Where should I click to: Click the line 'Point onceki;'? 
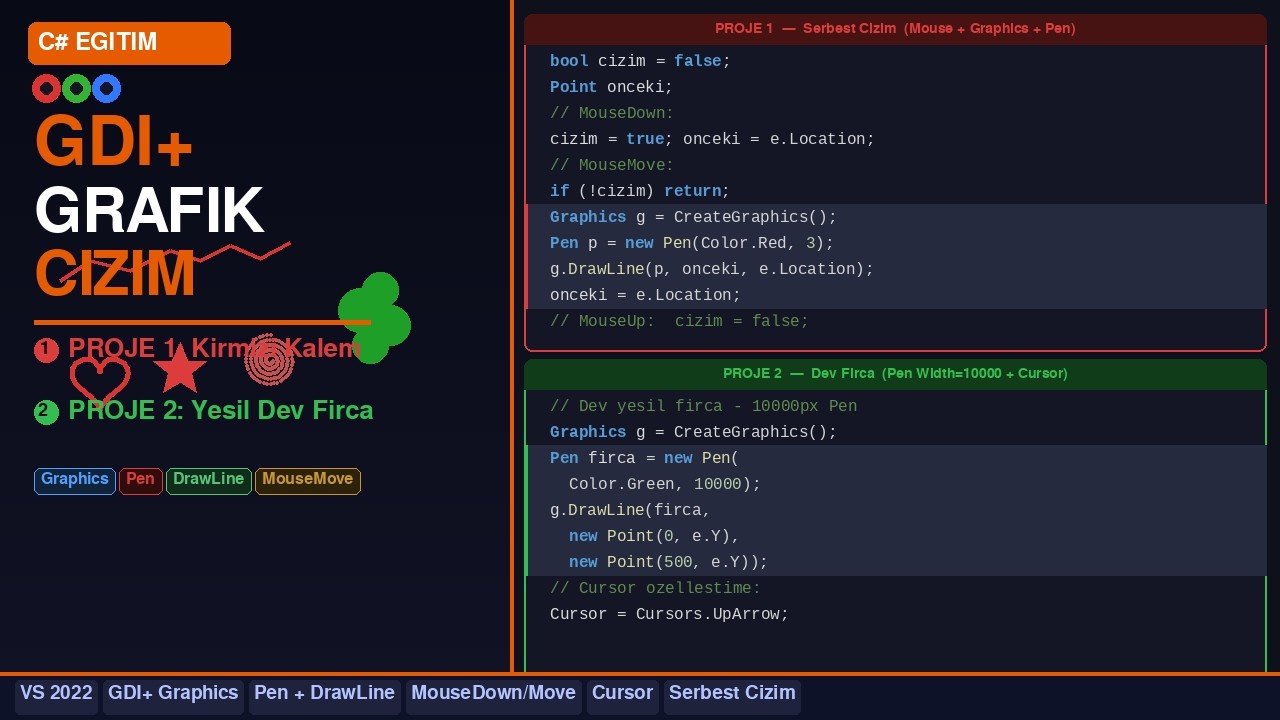click(x=611, y=87)
